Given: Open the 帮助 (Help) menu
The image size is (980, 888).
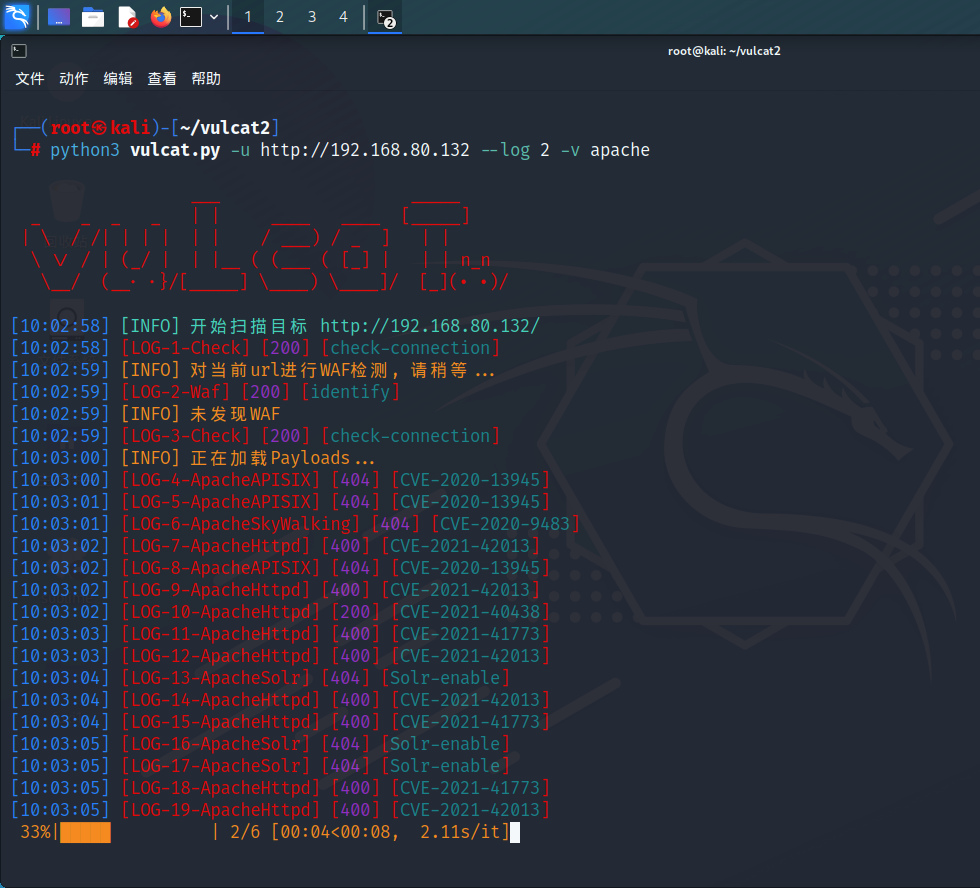Looking at the screenshot, I should 206,79.
